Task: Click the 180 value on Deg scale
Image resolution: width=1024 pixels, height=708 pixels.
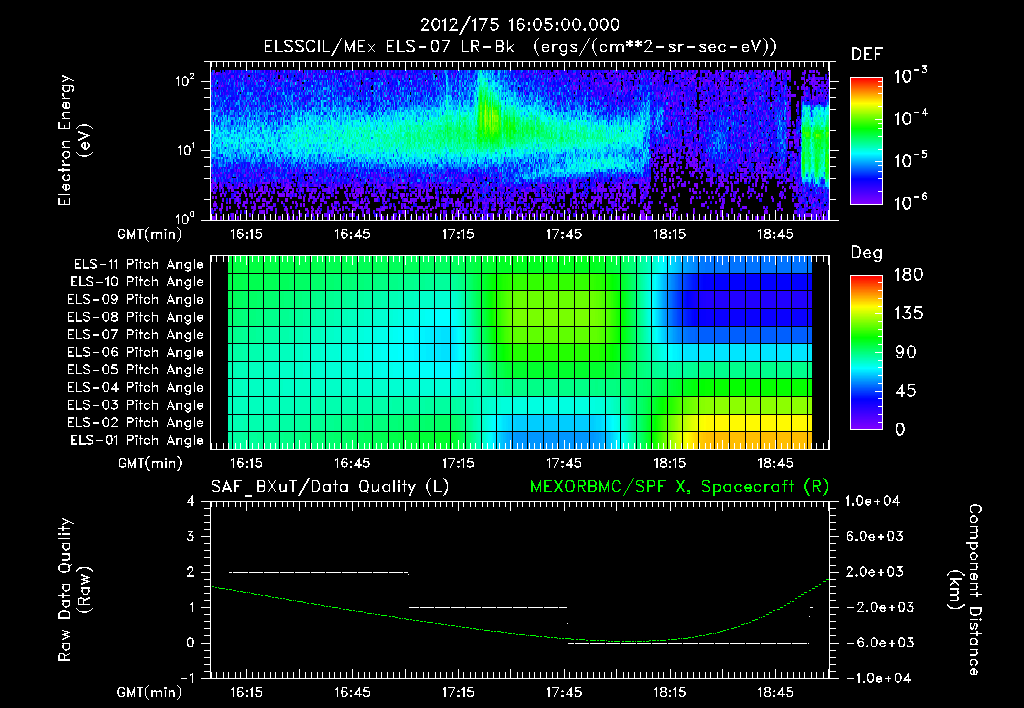Action: click(x=908, y=275)
